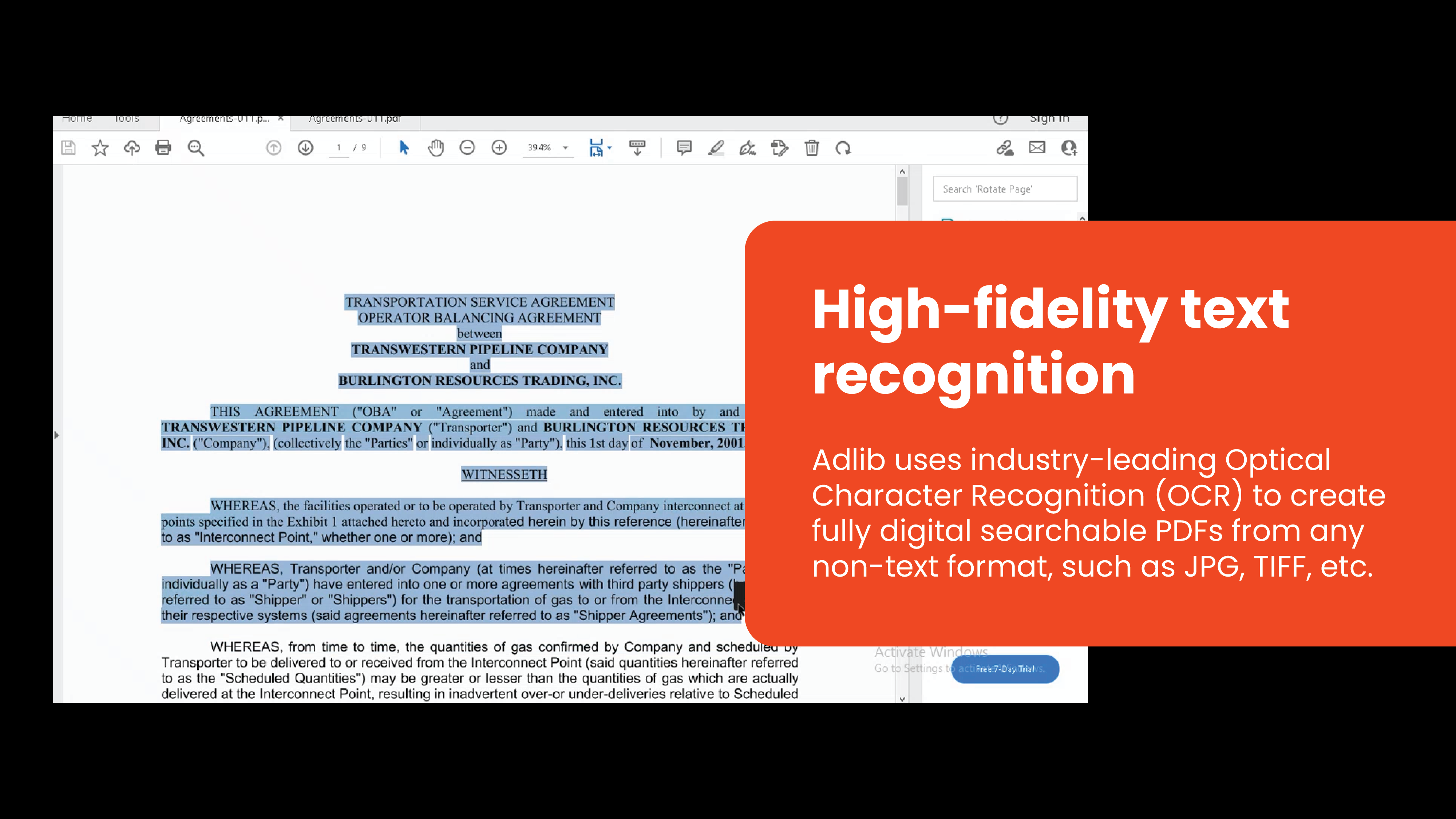Click the WITNESSETH heading text
Screen dimensions: 1456x819
click(504, 474)
